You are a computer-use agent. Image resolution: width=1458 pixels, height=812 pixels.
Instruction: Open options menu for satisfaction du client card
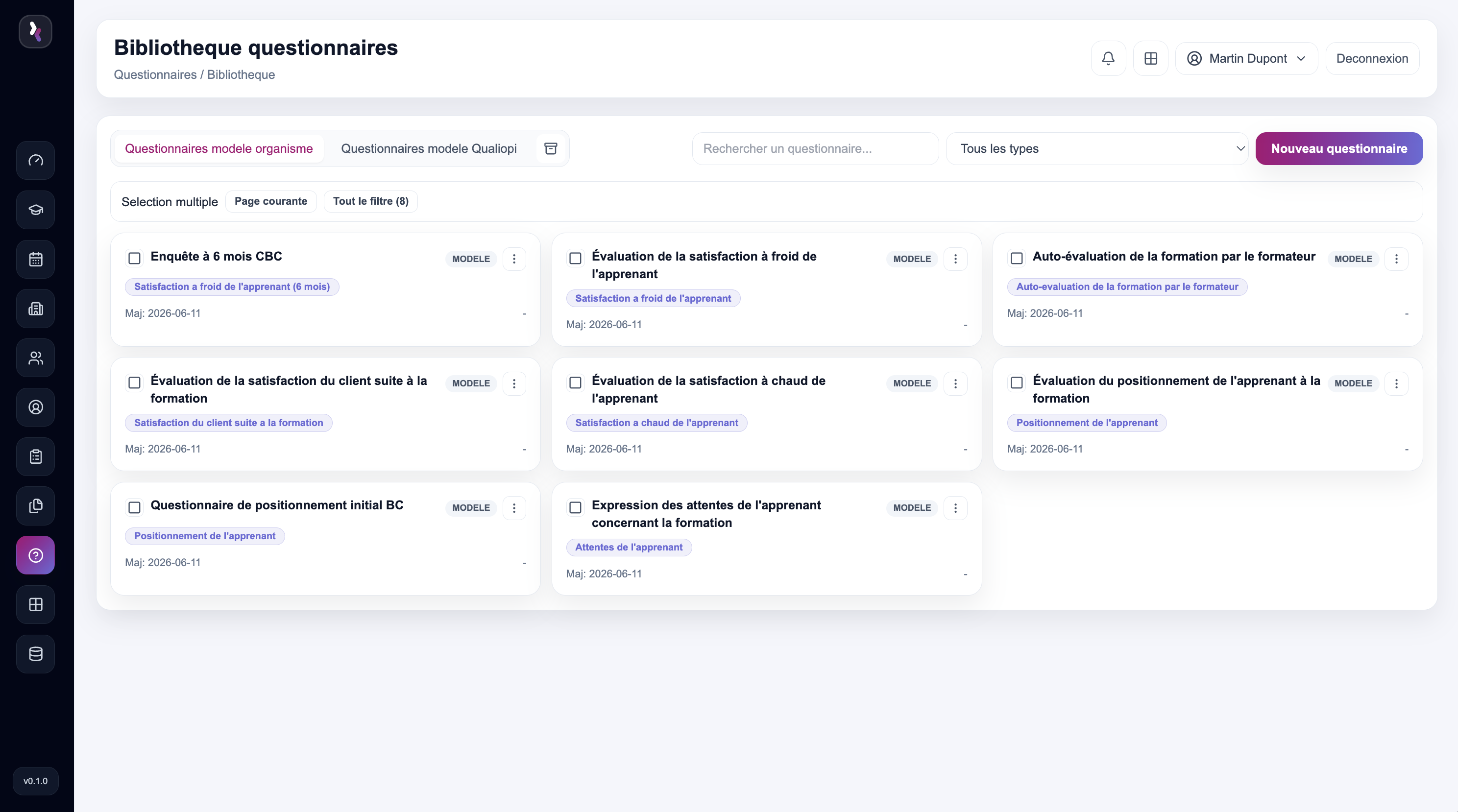pos(514,383)
